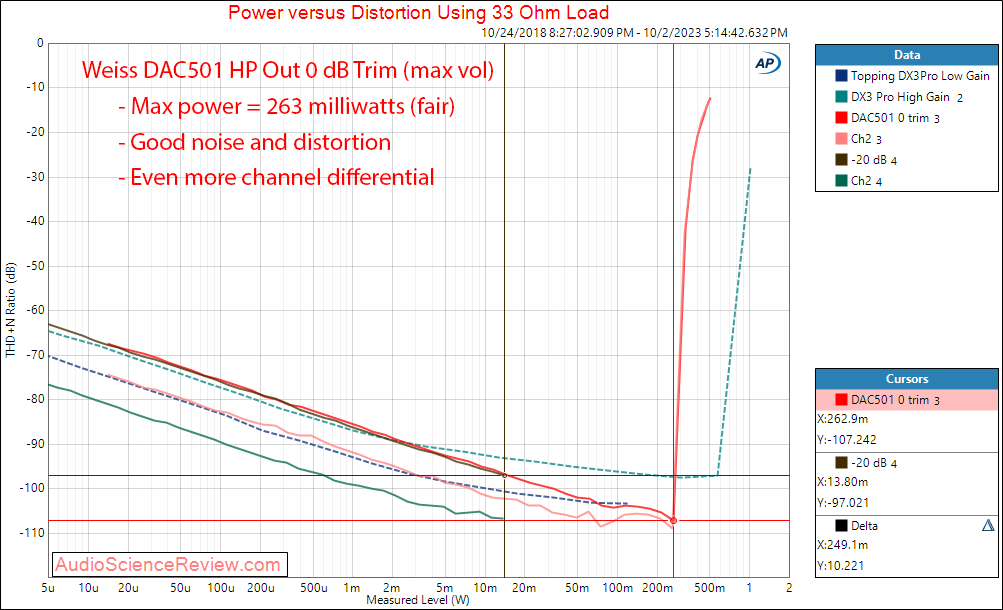Click the 'Max power = 263 milliwatts' annotation
The height and width of the screenshot is (610, 1003).
287,106
